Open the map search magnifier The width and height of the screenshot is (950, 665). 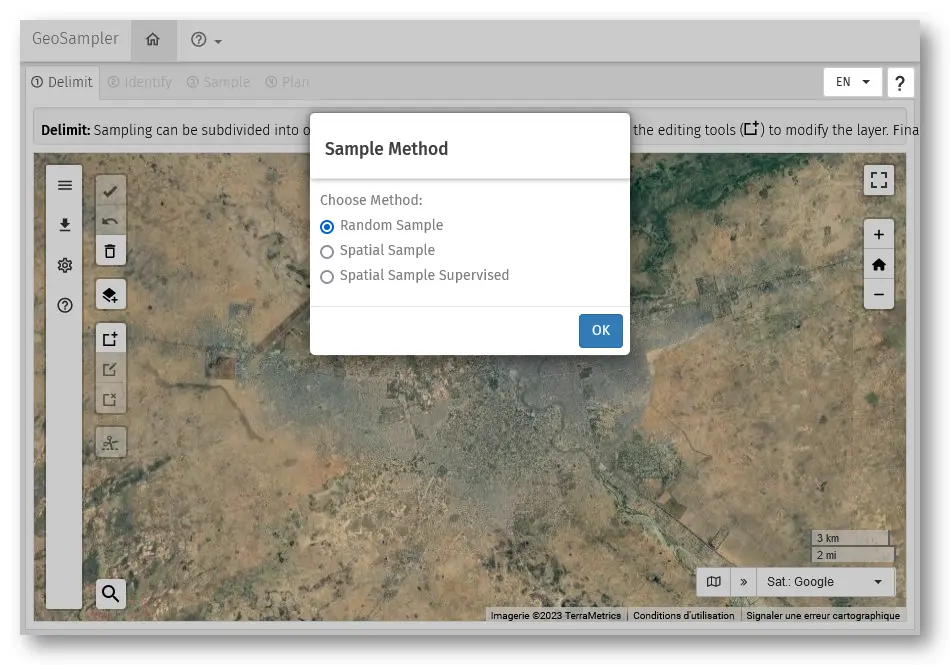[111, 594]
